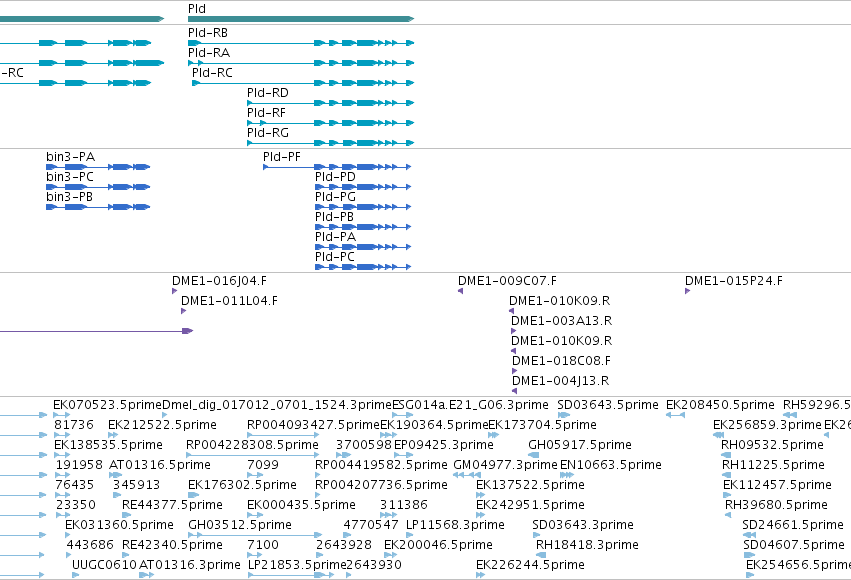Select the RE42340.5prime EST label

pos(172,546)
